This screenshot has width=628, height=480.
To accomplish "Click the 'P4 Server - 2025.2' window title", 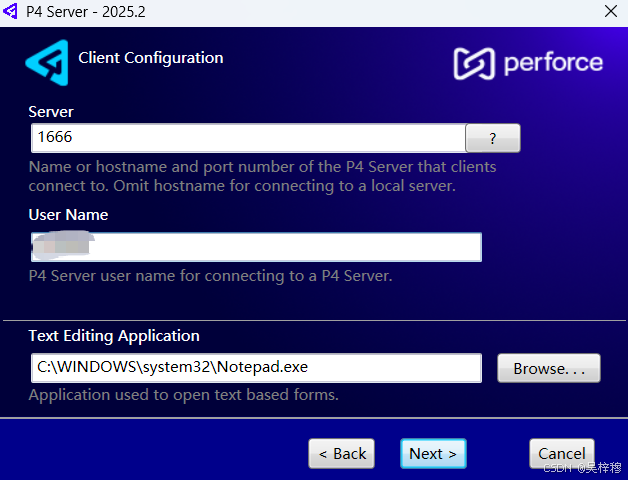I will tap(86, 12).
